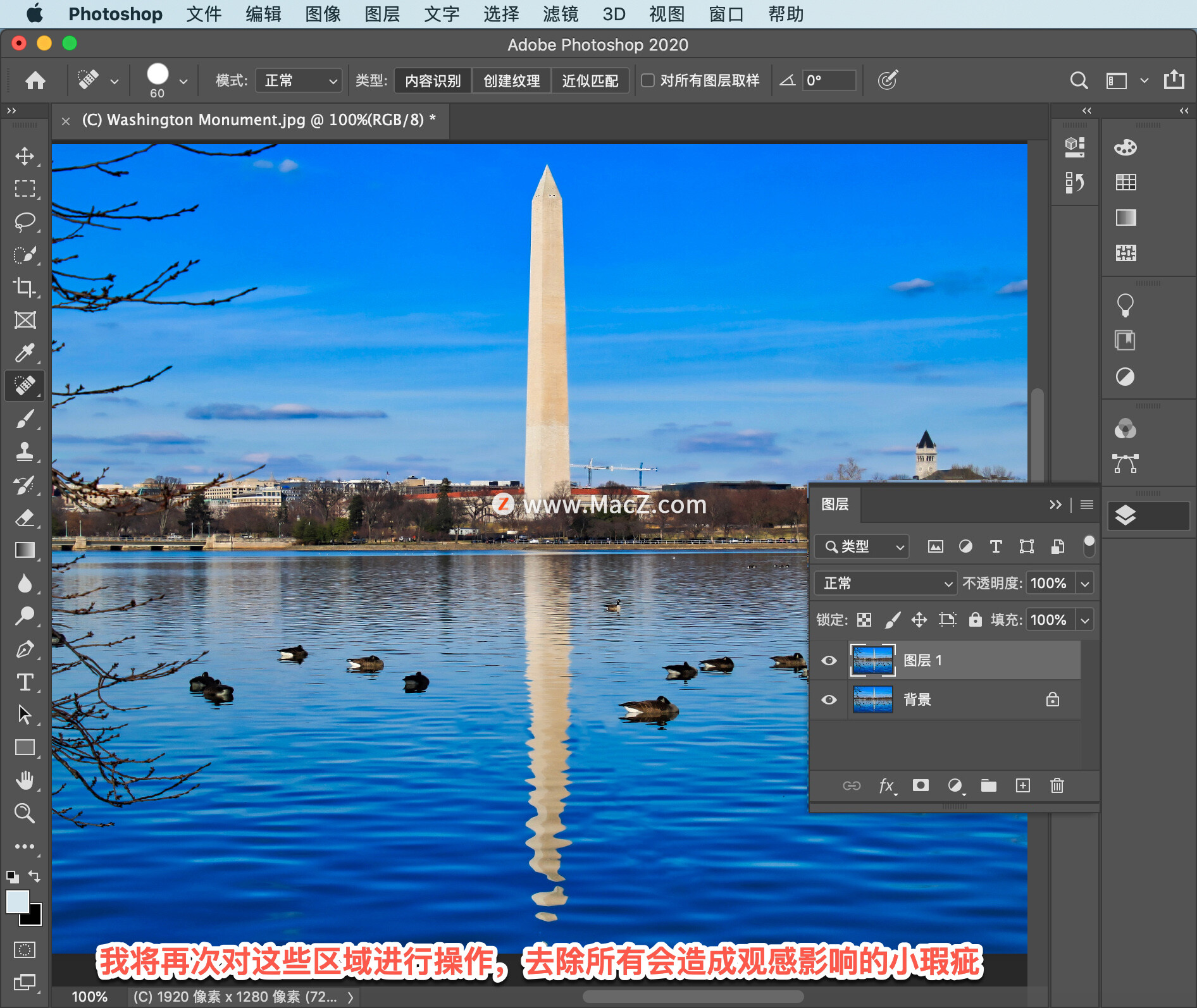Image resolution: width=1197 pixels, height=1008 pixels.
Task: Select the Quick Selection tool
Action: coord(25,254)
